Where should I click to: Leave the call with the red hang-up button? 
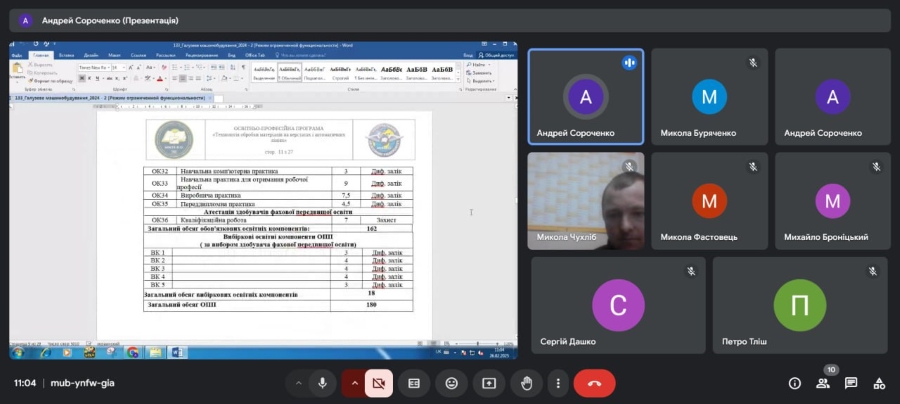(594, 383)
